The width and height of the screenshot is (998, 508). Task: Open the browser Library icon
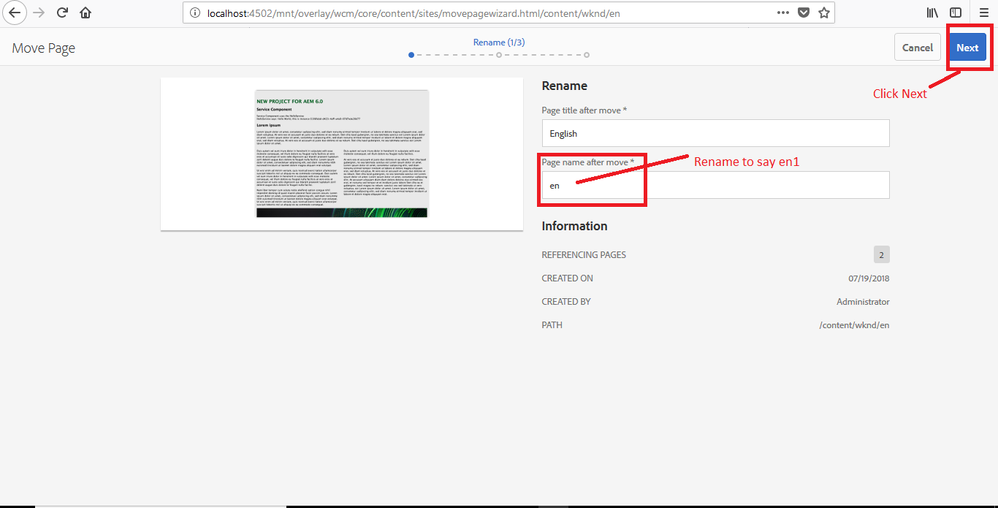click(x=932, y=13)
